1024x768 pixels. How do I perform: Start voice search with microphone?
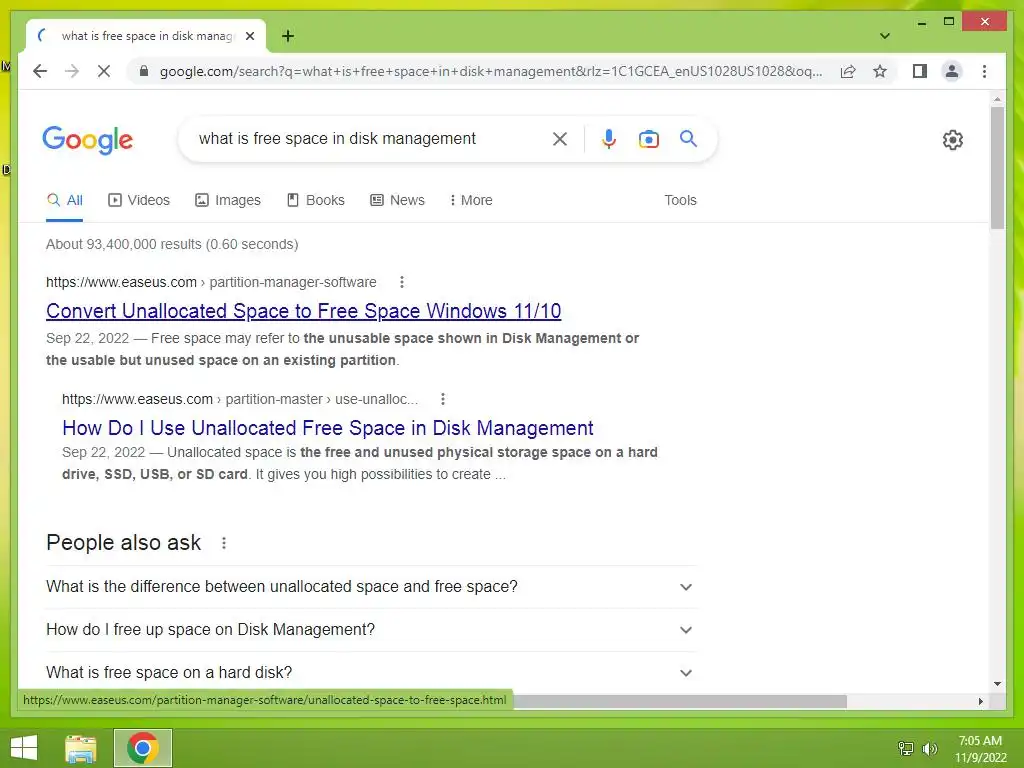609,138
